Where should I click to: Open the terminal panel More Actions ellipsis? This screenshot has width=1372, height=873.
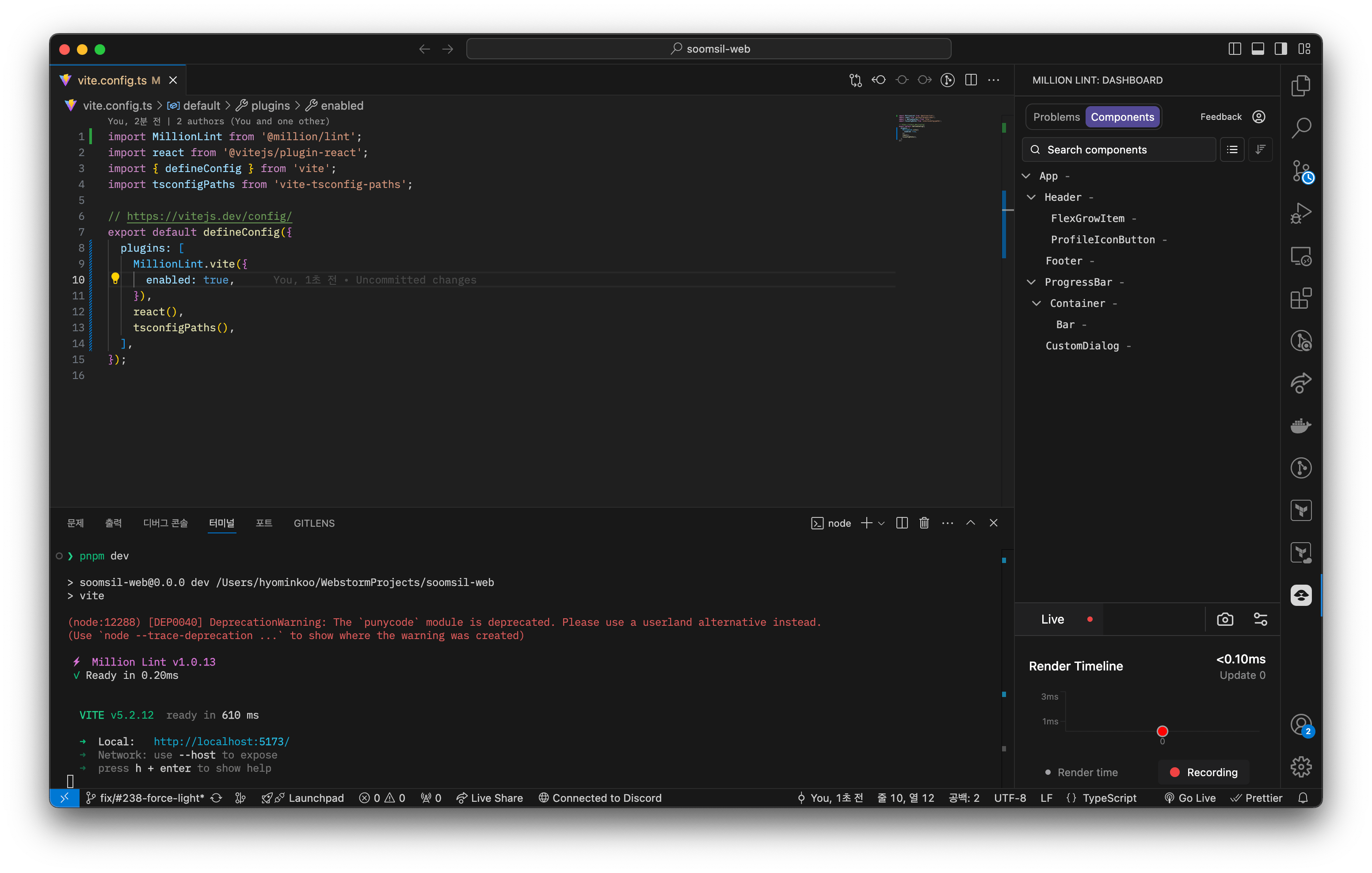pyautogui.click(x=948, y=523)
